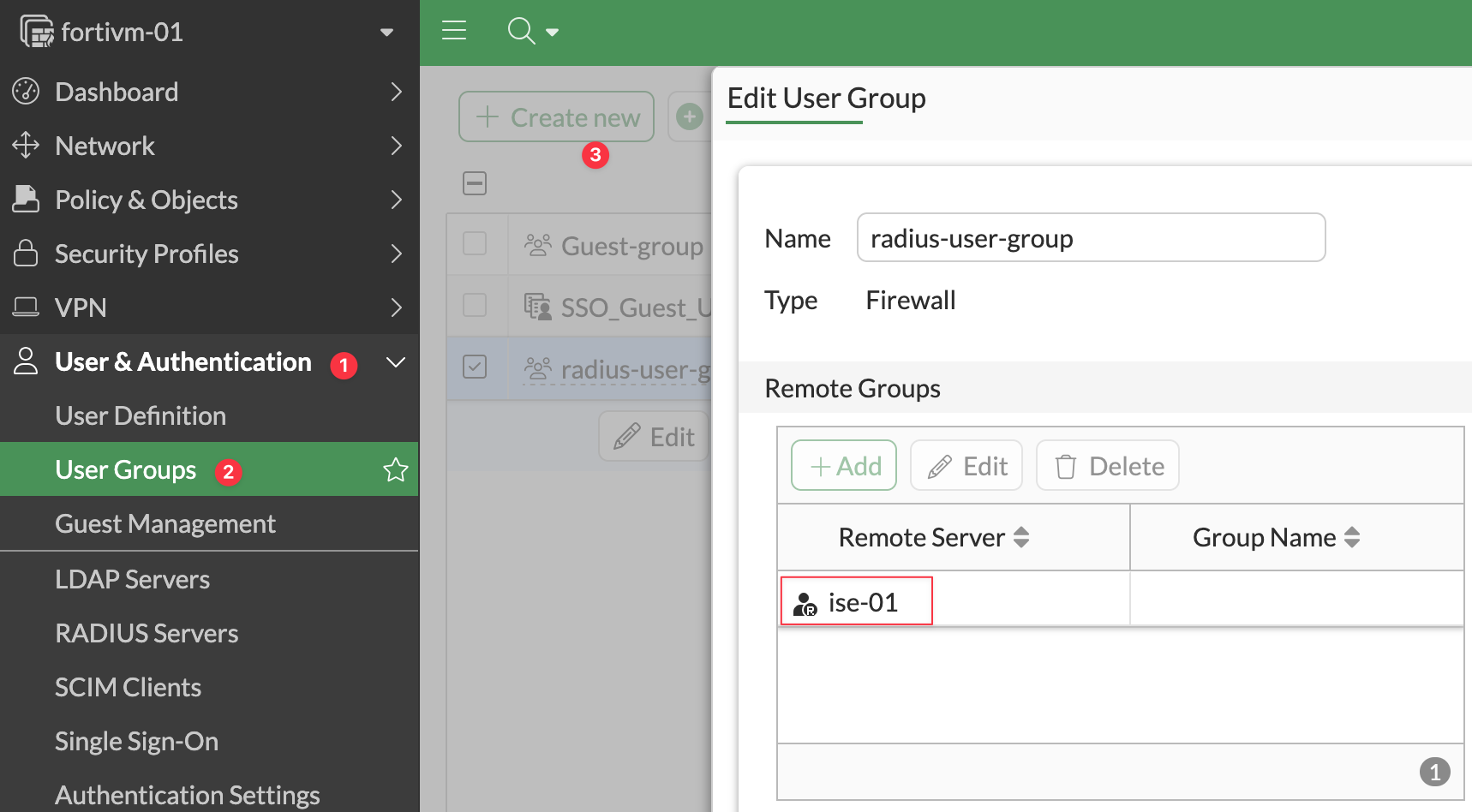Collapse User & Authentication section
This screenshot has width=1472, height=812.
395,362
